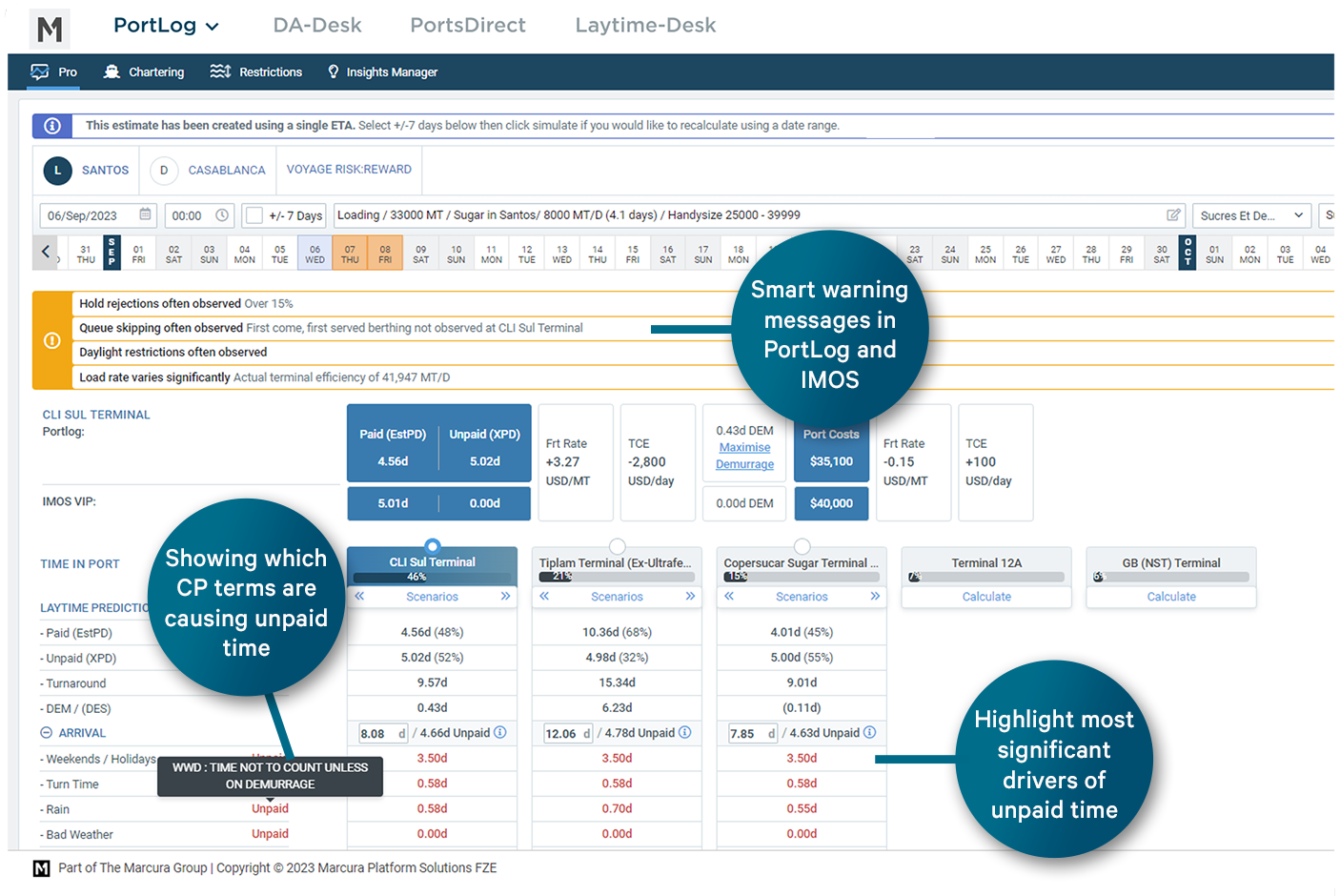1340x896 pixels.
Task: Select 08 FRI on the timeline
Action: (x=385, y=254)
